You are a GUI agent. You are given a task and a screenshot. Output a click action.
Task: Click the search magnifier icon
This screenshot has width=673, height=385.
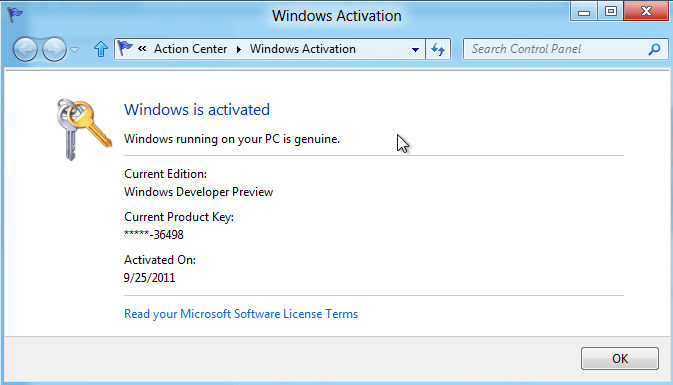click(x=654, y=49)
